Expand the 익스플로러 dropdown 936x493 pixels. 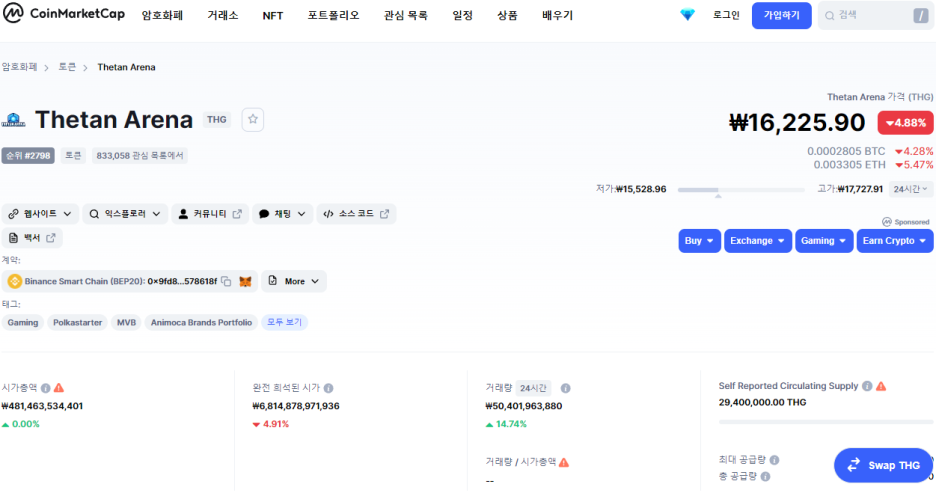125,214
